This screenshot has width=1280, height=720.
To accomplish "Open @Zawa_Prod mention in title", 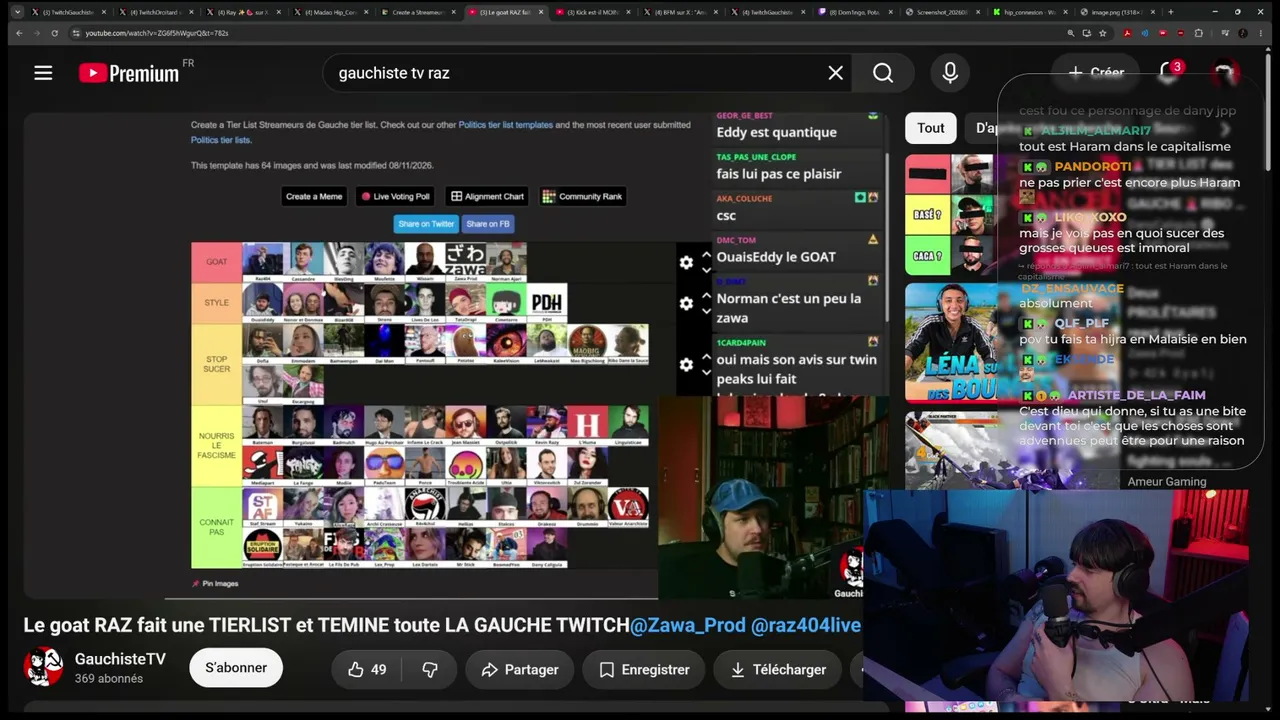I will tap(688, 625).
